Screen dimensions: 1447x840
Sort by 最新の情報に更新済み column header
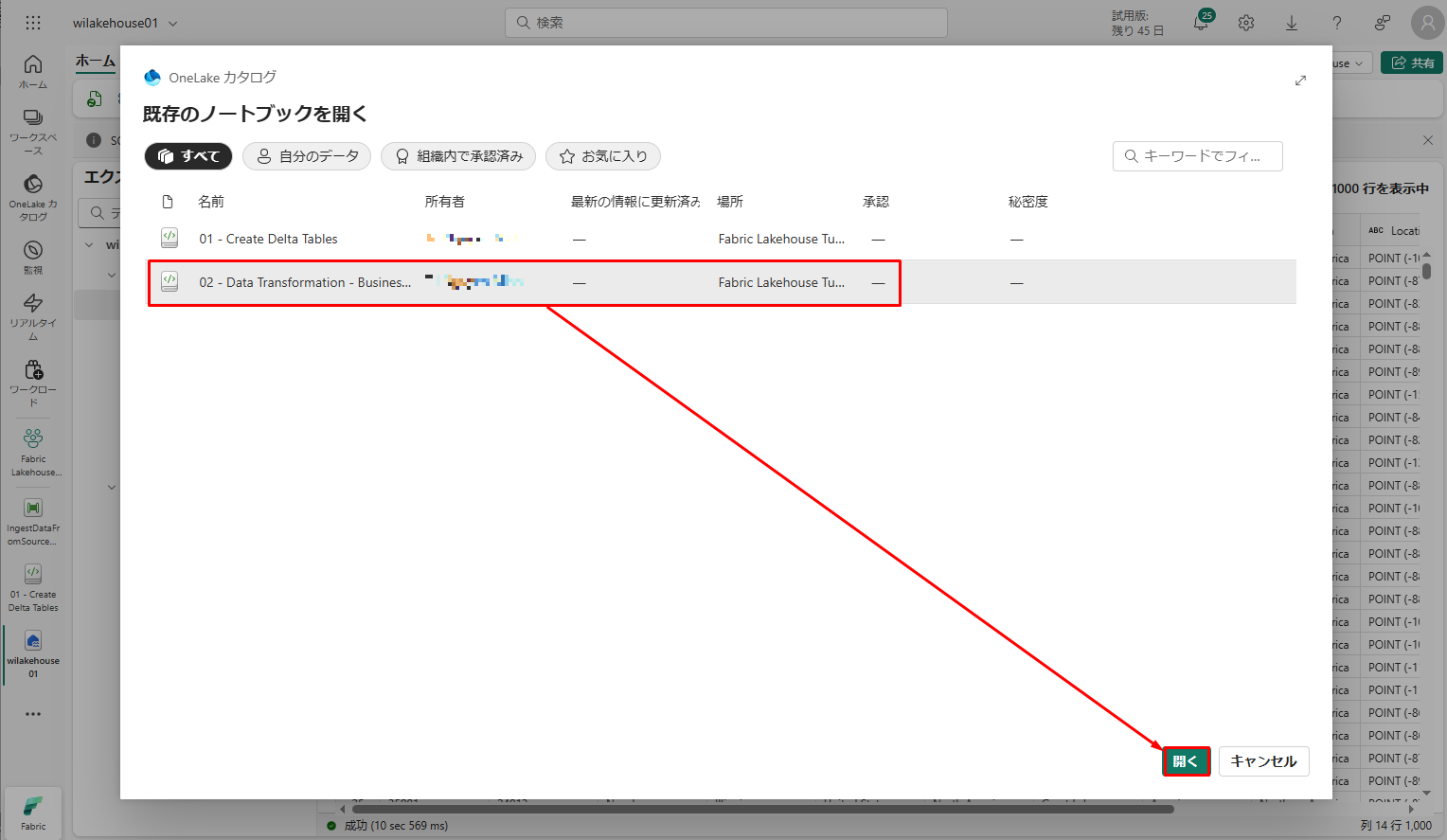point(635,202)
